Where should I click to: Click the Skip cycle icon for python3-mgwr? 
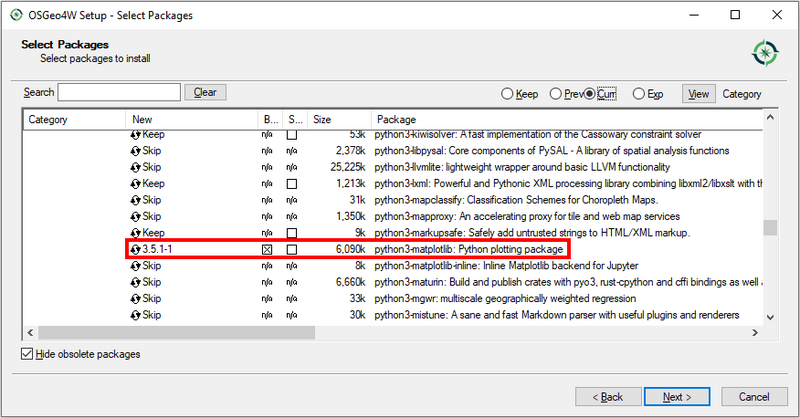(x=136, y=298)
